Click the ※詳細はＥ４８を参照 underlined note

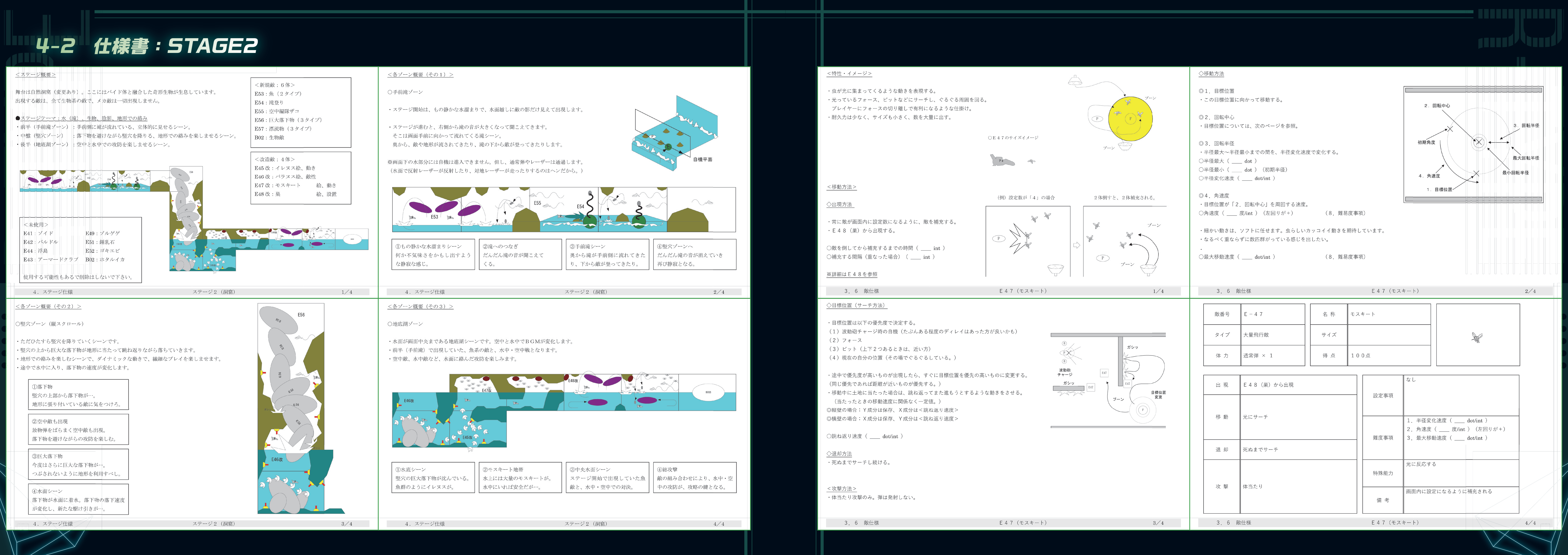(x=852, y=274)
